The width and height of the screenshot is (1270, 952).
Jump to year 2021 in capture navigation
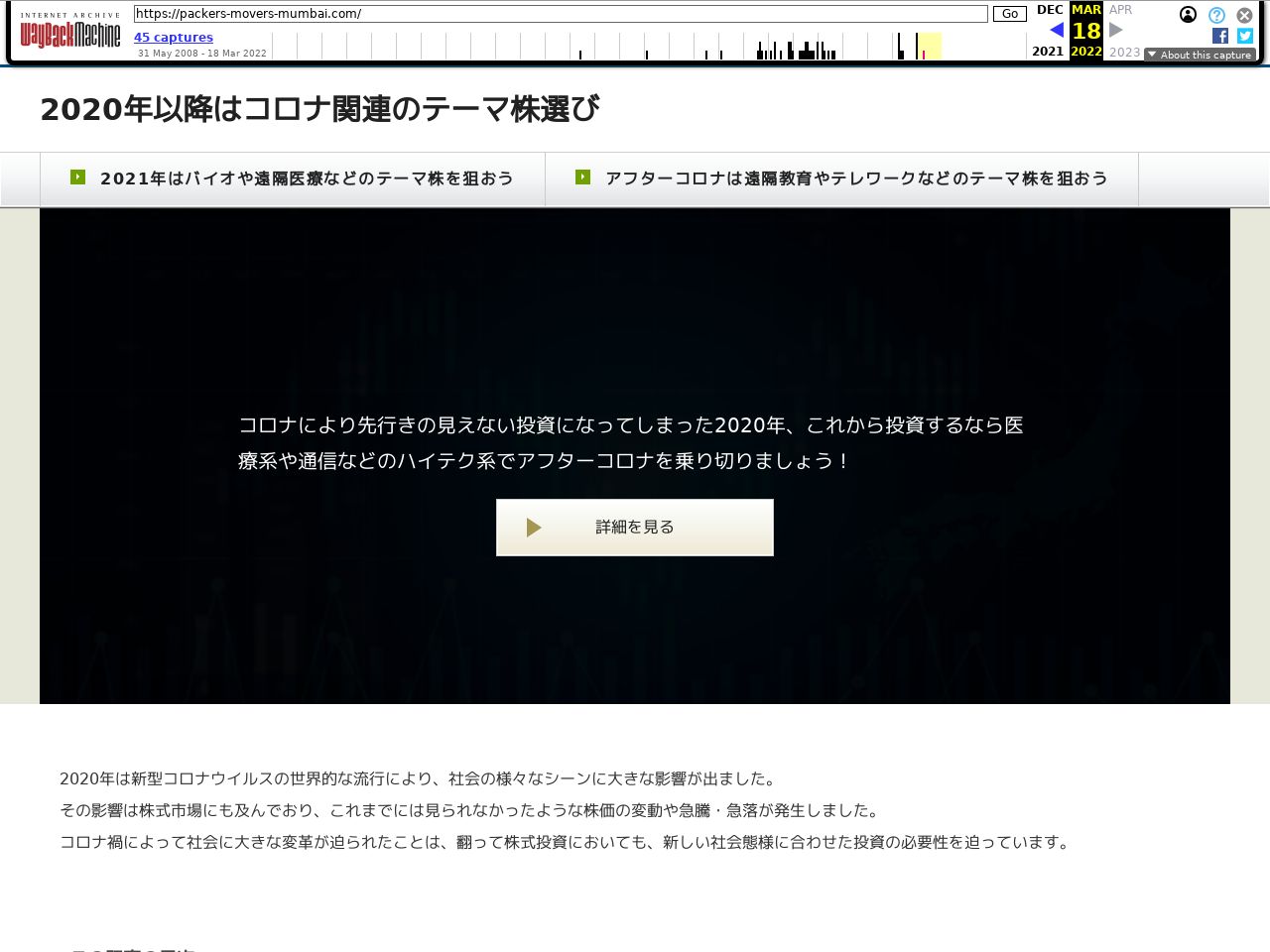point(1048,52)
